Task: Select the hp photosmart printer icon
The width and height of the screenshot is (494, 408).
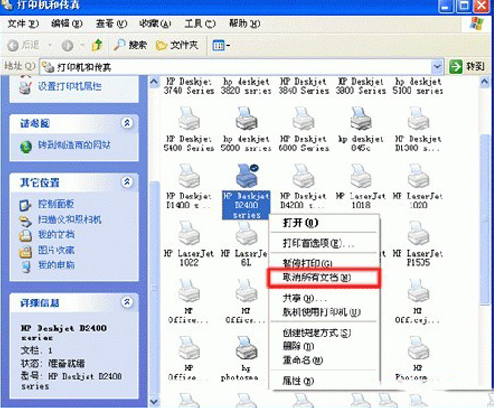Action: [x=246, y=348]
